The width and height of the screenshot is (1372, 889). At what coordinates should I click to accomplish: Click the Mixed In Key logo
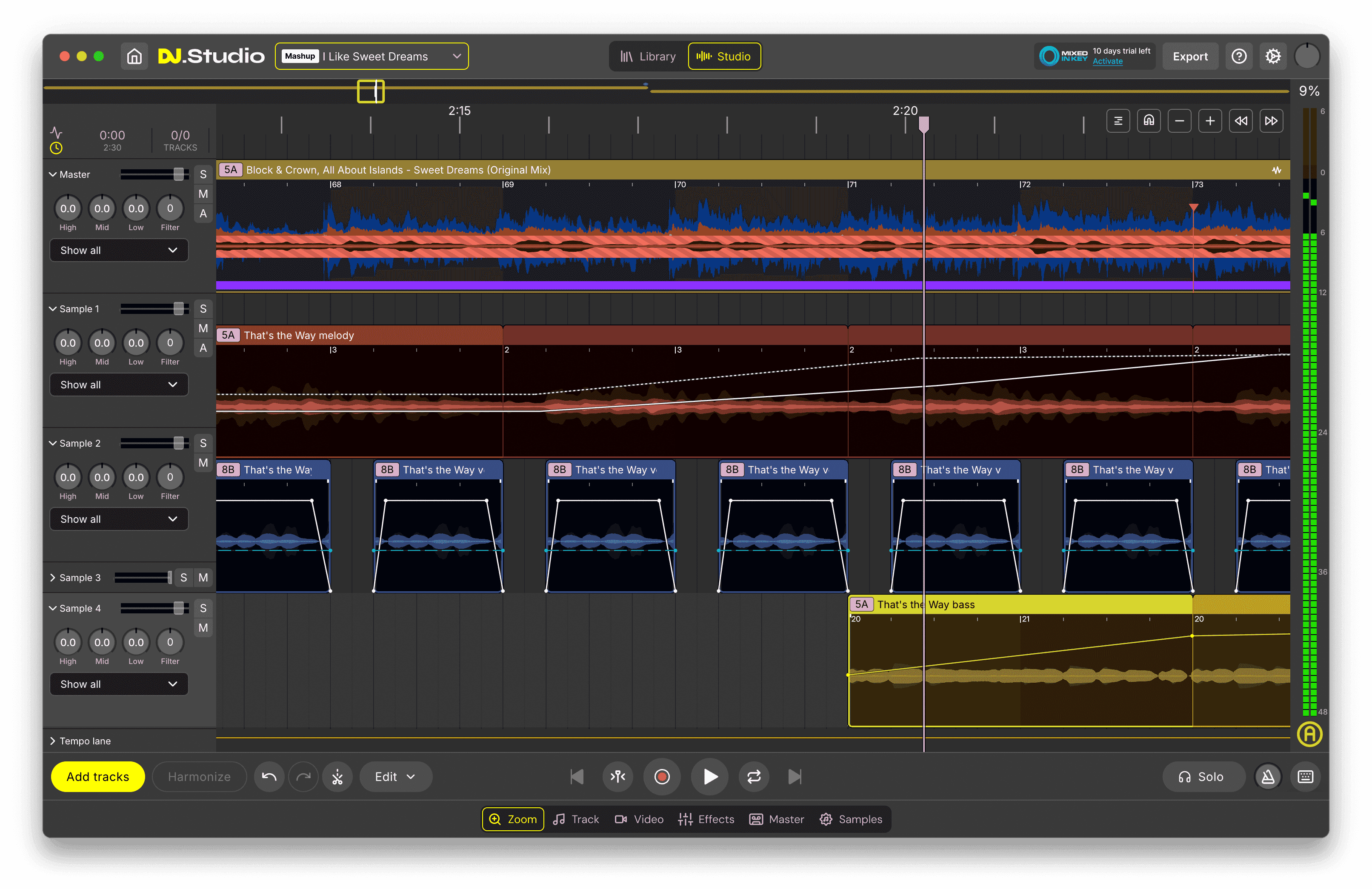tap(1063, 56)
